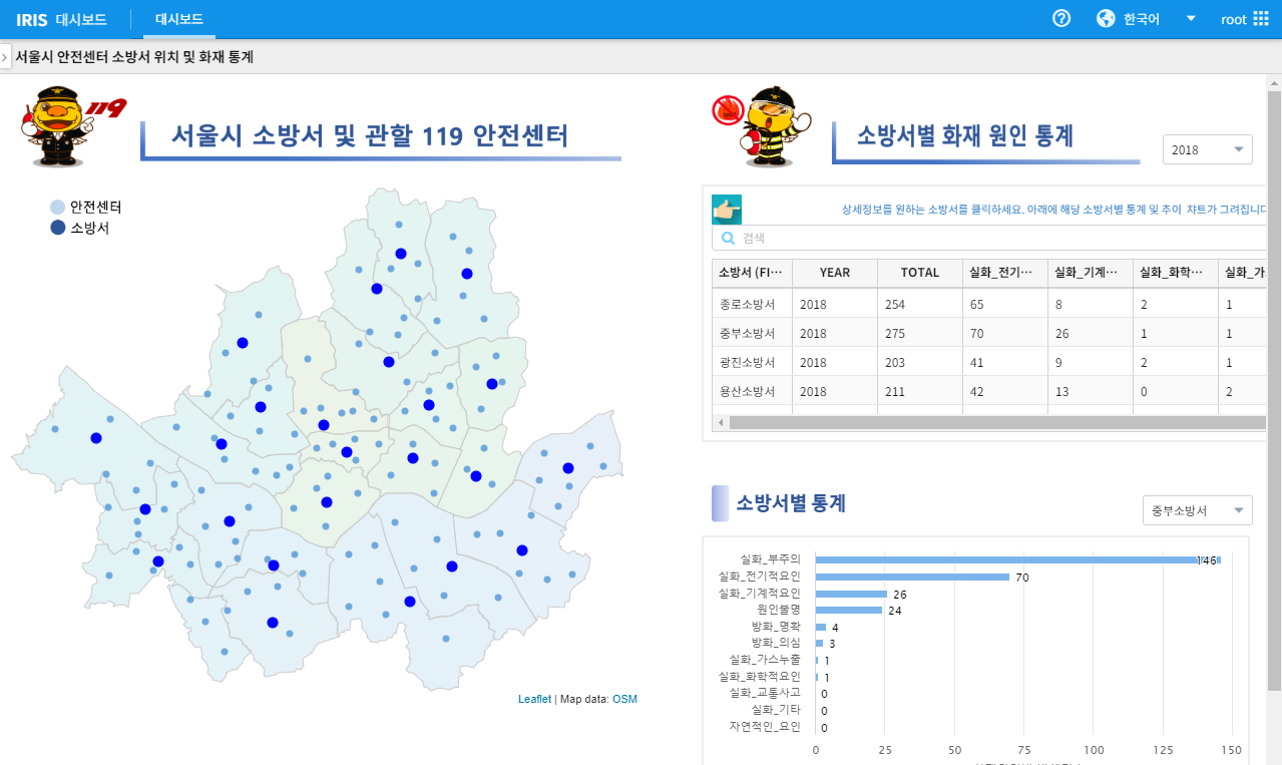Click the 서울시 소방서 및 관할 119 안전센터 title
The image size is (1282, 765).
tap(370, 135)
